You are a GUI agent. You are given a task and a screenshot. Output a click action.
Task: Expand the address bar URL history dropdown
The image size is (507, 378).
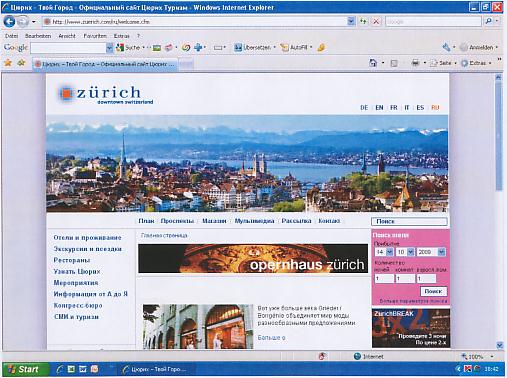(x=351, y=22)
